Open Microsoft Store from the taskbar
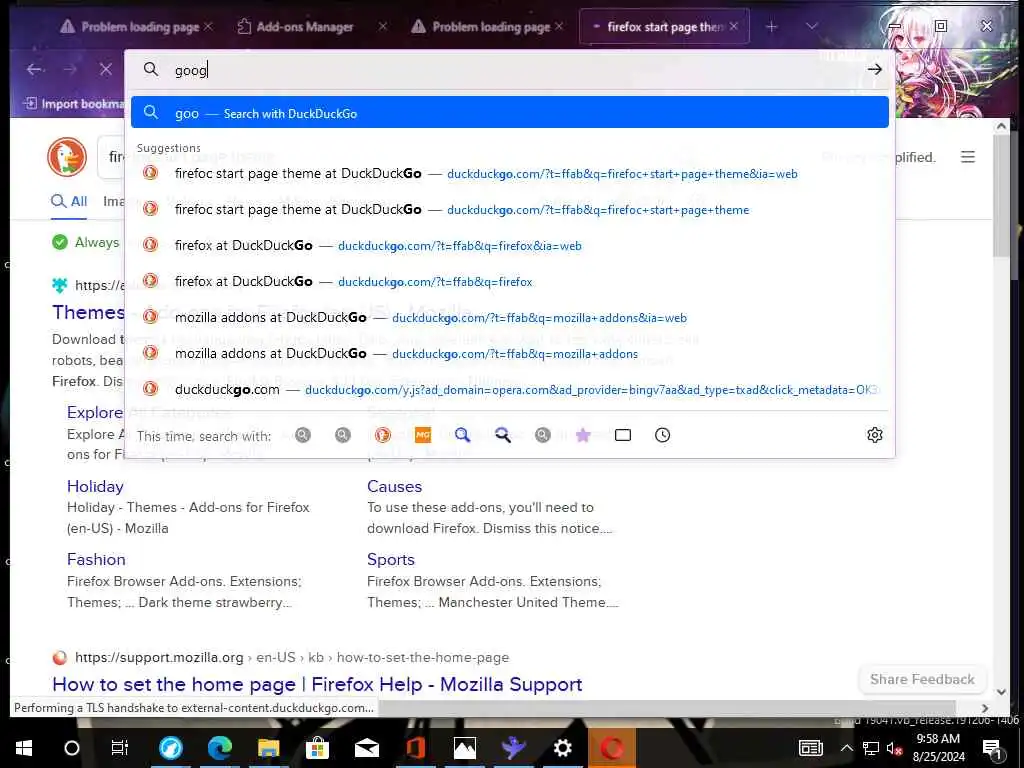The image size is (1024, 768). (x=317, y=748)
